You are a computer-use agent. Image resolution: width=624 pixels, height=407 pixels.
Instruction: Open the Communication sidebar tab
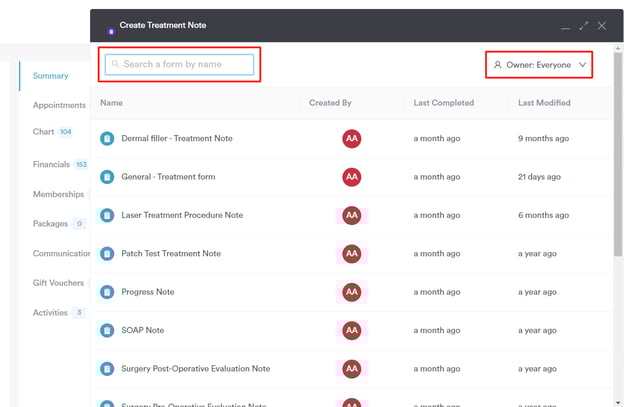click(x=61, y=253)
